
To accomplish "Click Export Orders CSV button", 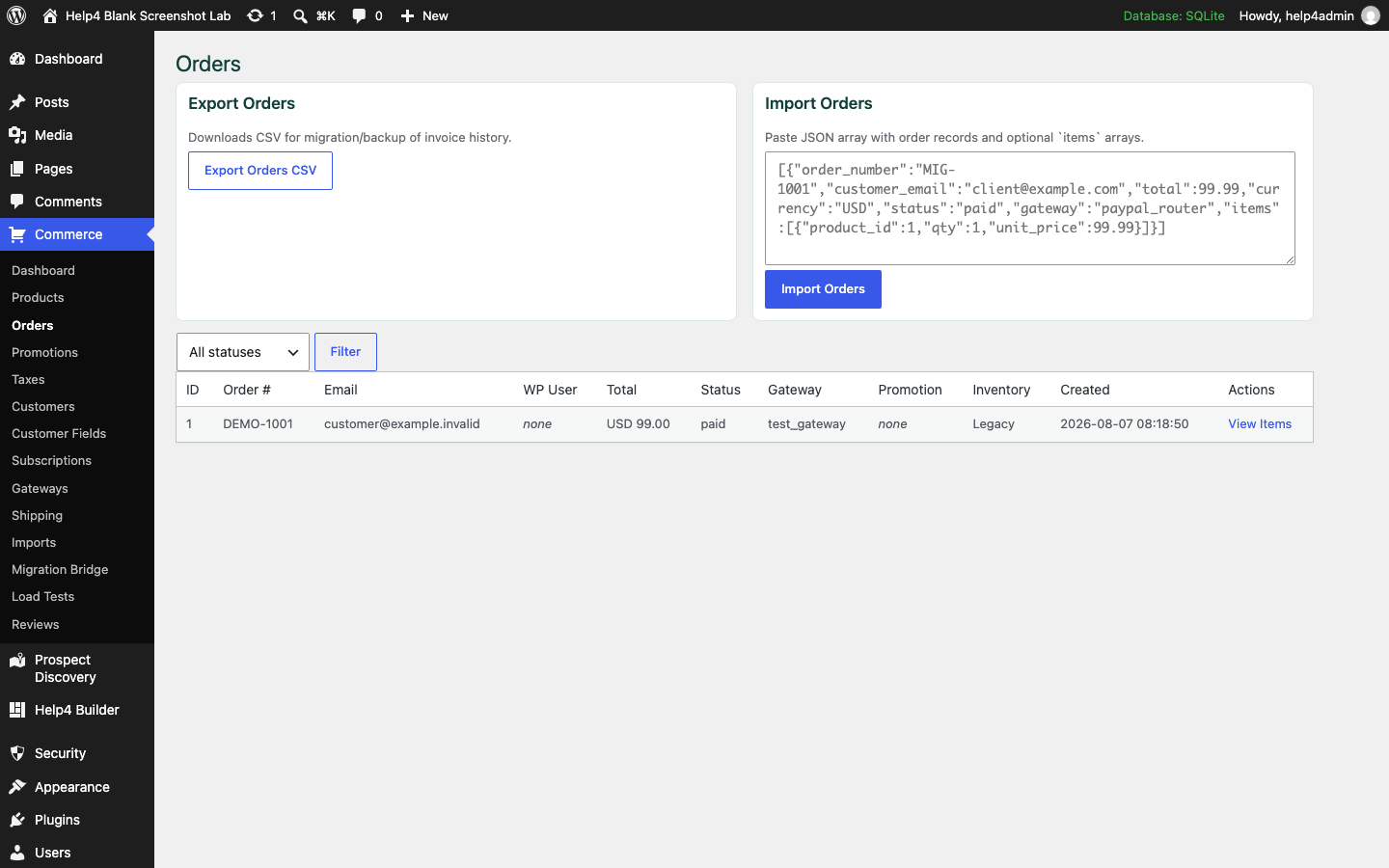I will [260, 171].
